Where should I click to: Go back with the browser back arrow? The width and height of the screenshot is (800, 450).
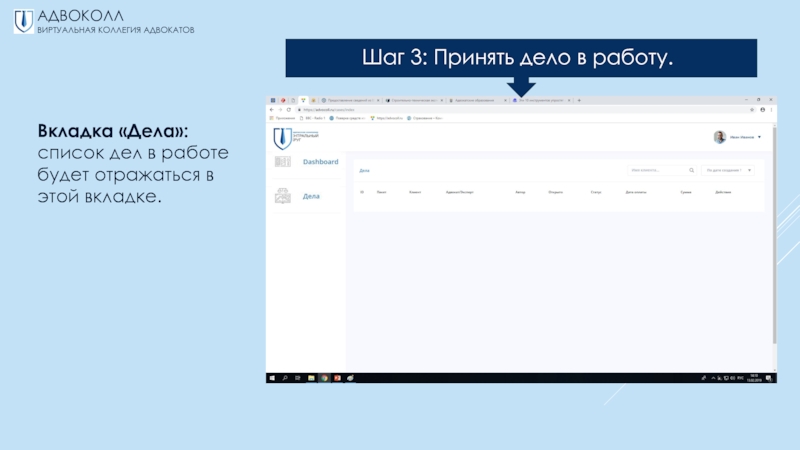click(271, 109)
